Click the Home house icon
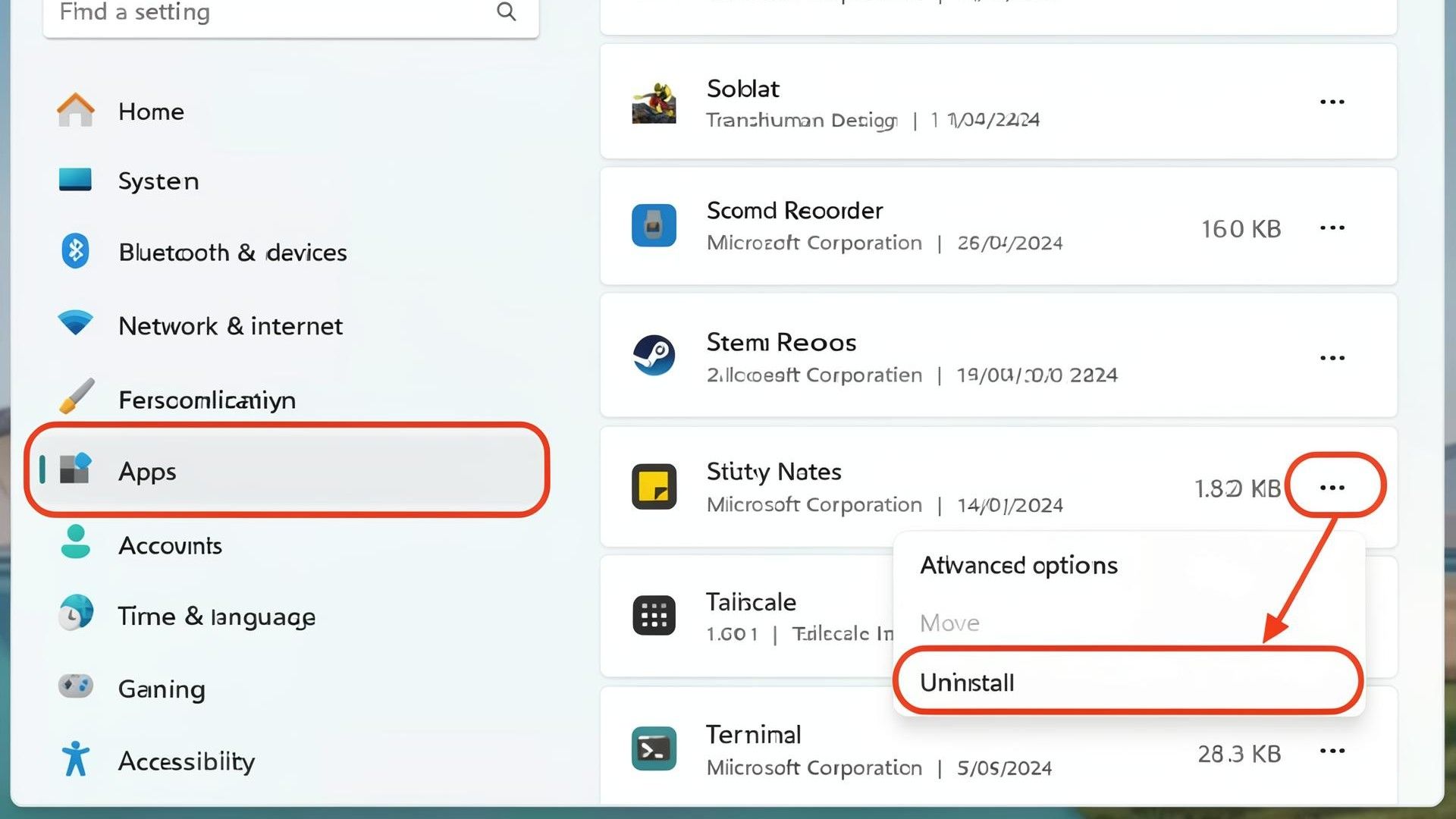 [76, 111]
